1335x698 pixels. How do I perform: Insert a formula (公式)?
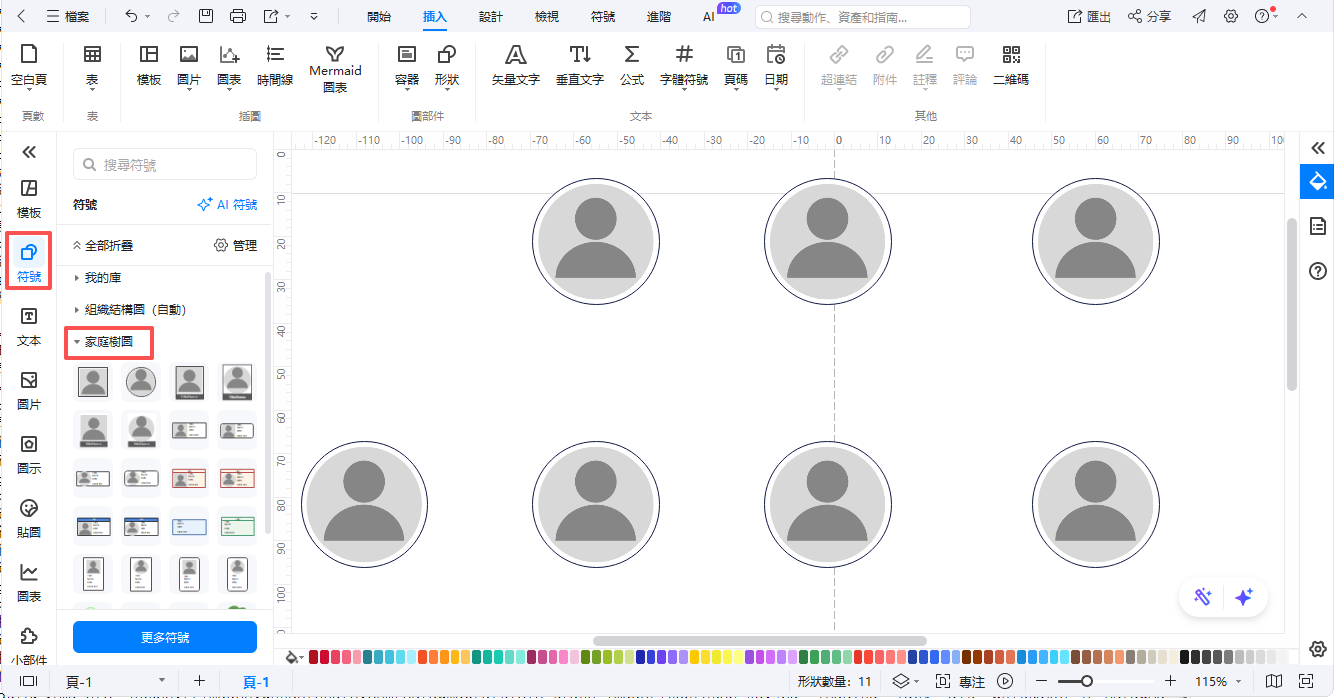631,65
